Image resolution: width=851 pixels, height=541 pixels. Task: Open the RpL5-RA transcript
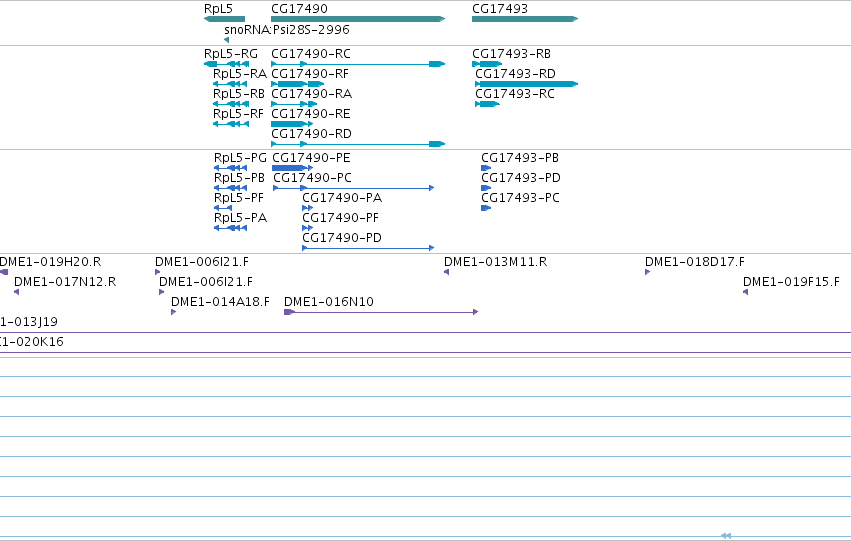coord(240,74)
